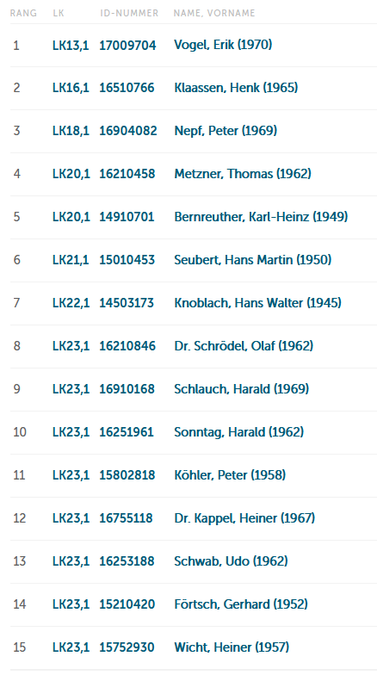The width and height of the screenshot is (377, 675).
Task: Click Schlauch, Harald (1969) name
Action: pos(241,389)
